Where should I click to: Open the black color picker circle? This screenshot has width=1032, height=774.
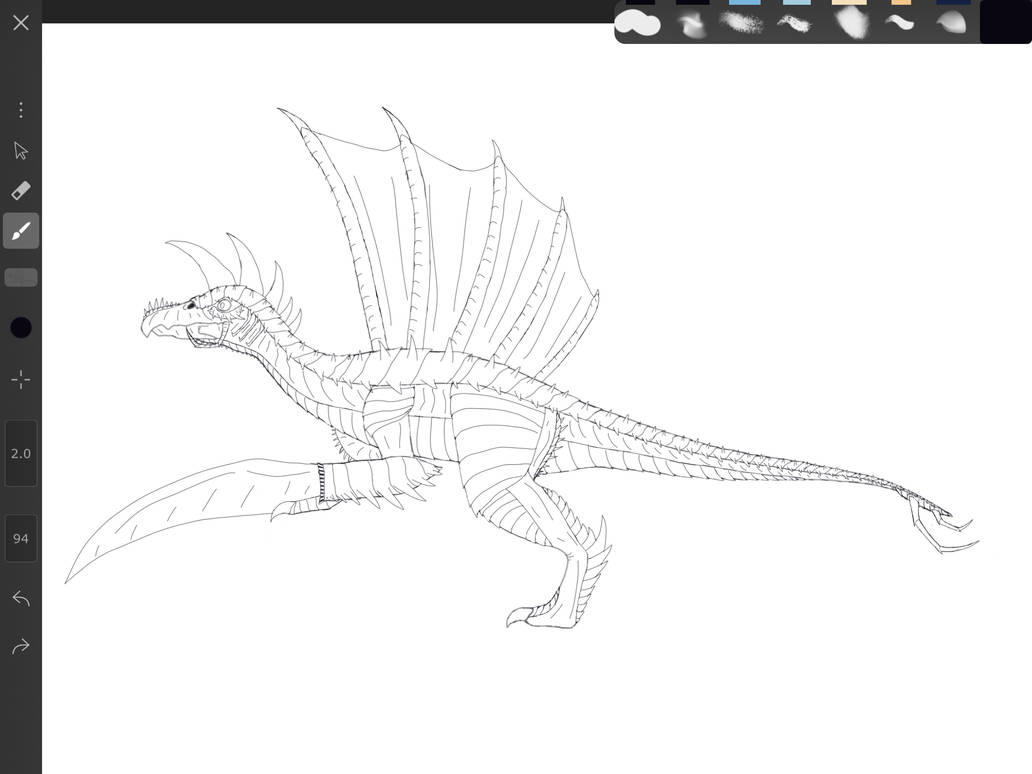pos(21,327)
